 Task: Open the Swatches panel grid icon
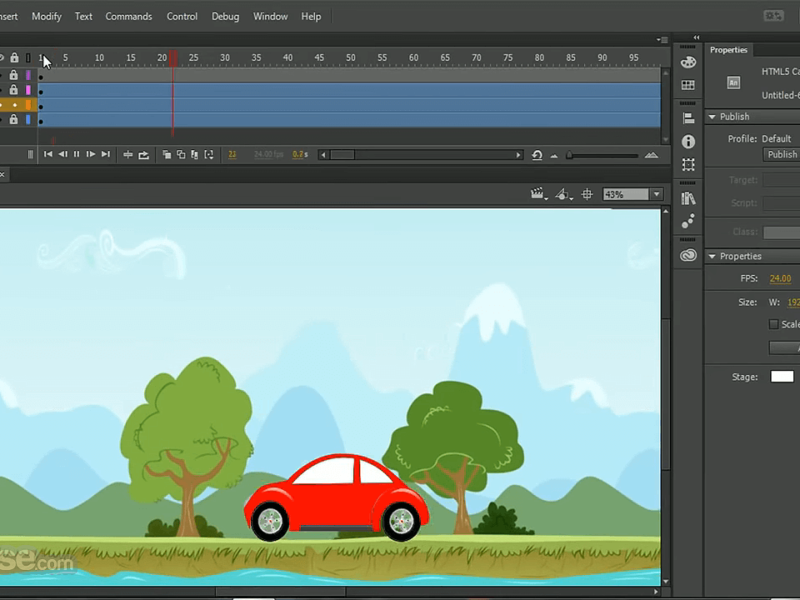tap(688, 85)
